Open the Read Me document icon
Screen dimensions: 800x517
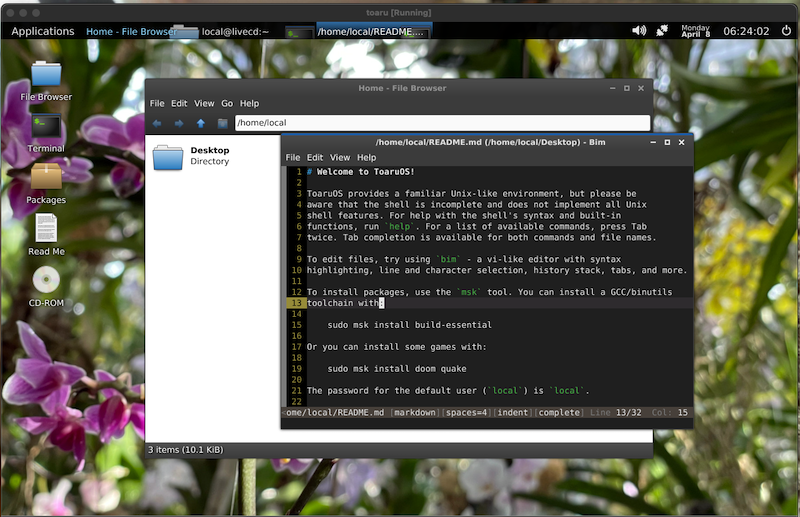(46, 230)
